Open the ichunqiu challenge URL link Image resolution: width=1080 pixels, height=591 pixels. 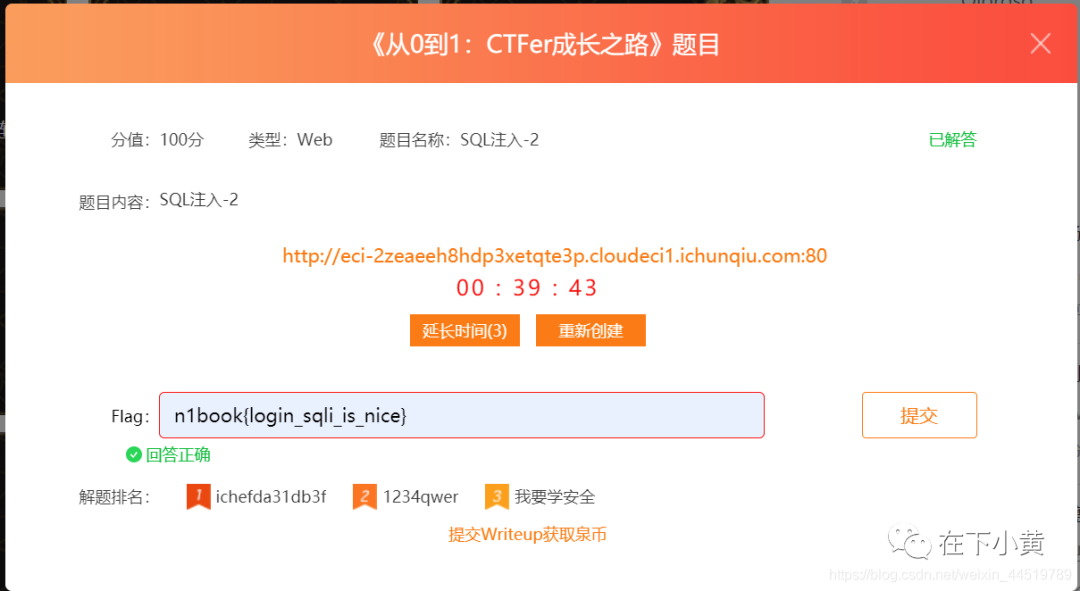tap(554, 256)
